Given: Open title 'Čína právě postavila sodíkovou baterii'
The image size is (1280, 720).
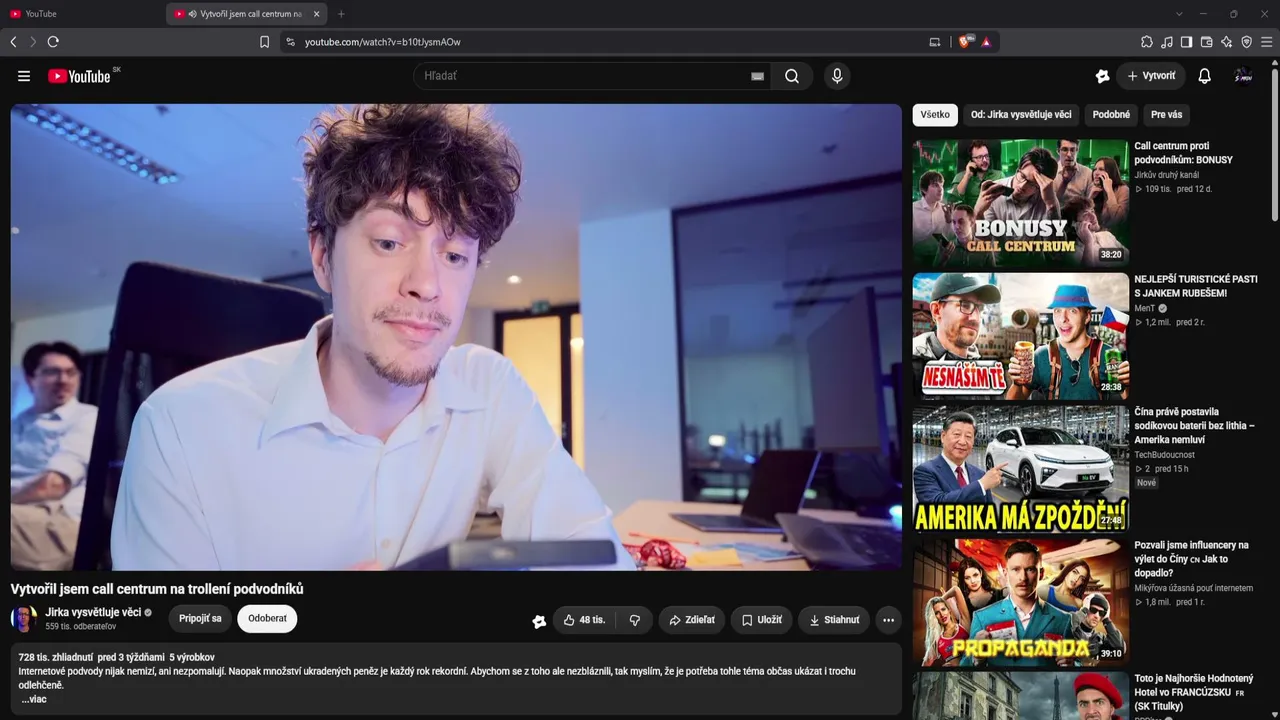Looking at the screenshot, I should pyautogui.click(x=1194, y=426).
